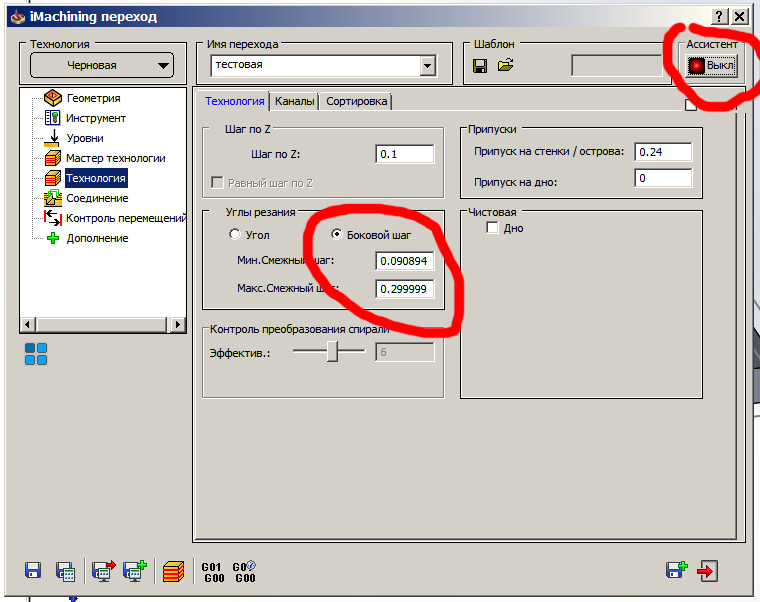
Task: Click the Соединение link icon
Action: coord(52,198)
